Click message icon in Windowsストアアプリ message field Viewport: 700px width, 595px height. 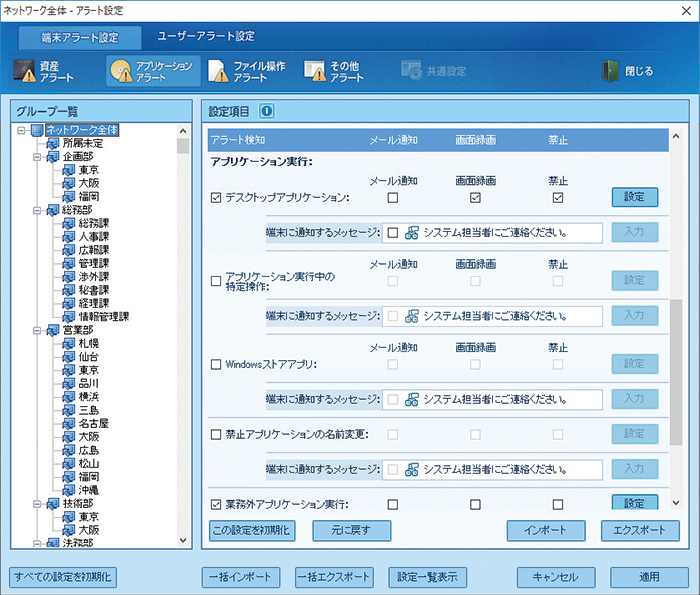pyautogui.click(x=412, y=399)
